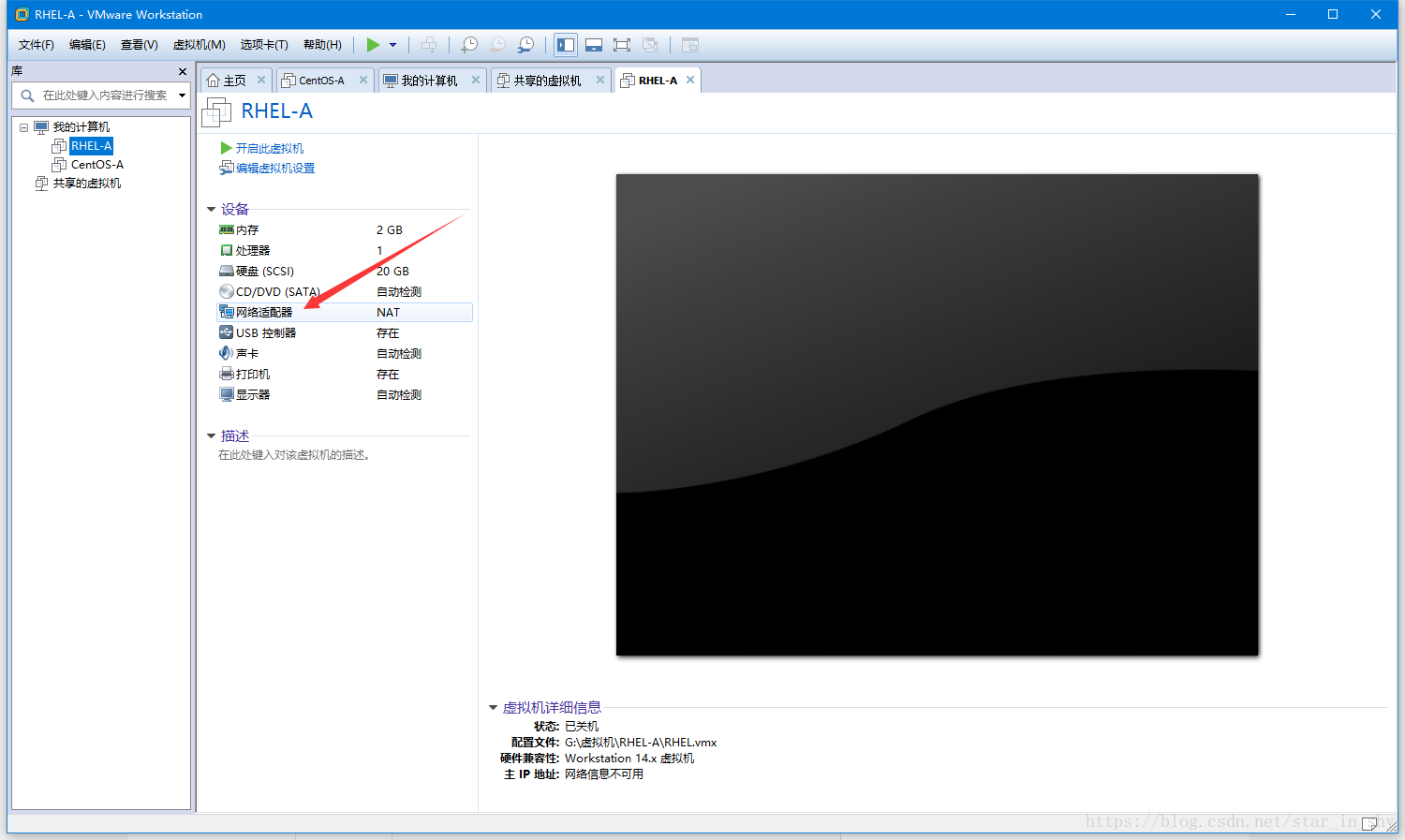Take a snapshot of this VM
The height and width of the screenshot is (840, 1405).
click(469, 45)
